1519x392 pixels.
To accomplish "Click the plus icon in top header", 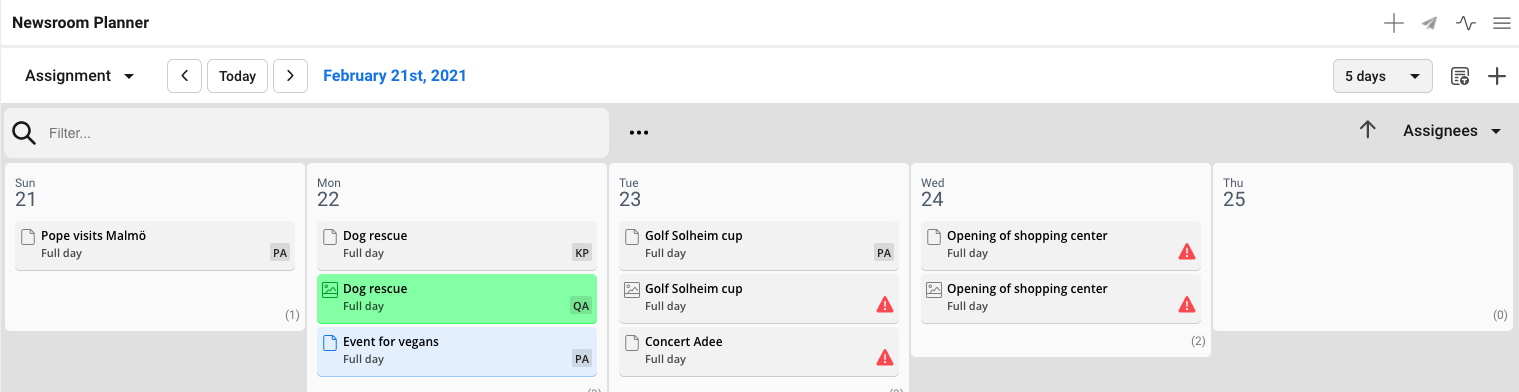I will click(x=1394, y=23).
